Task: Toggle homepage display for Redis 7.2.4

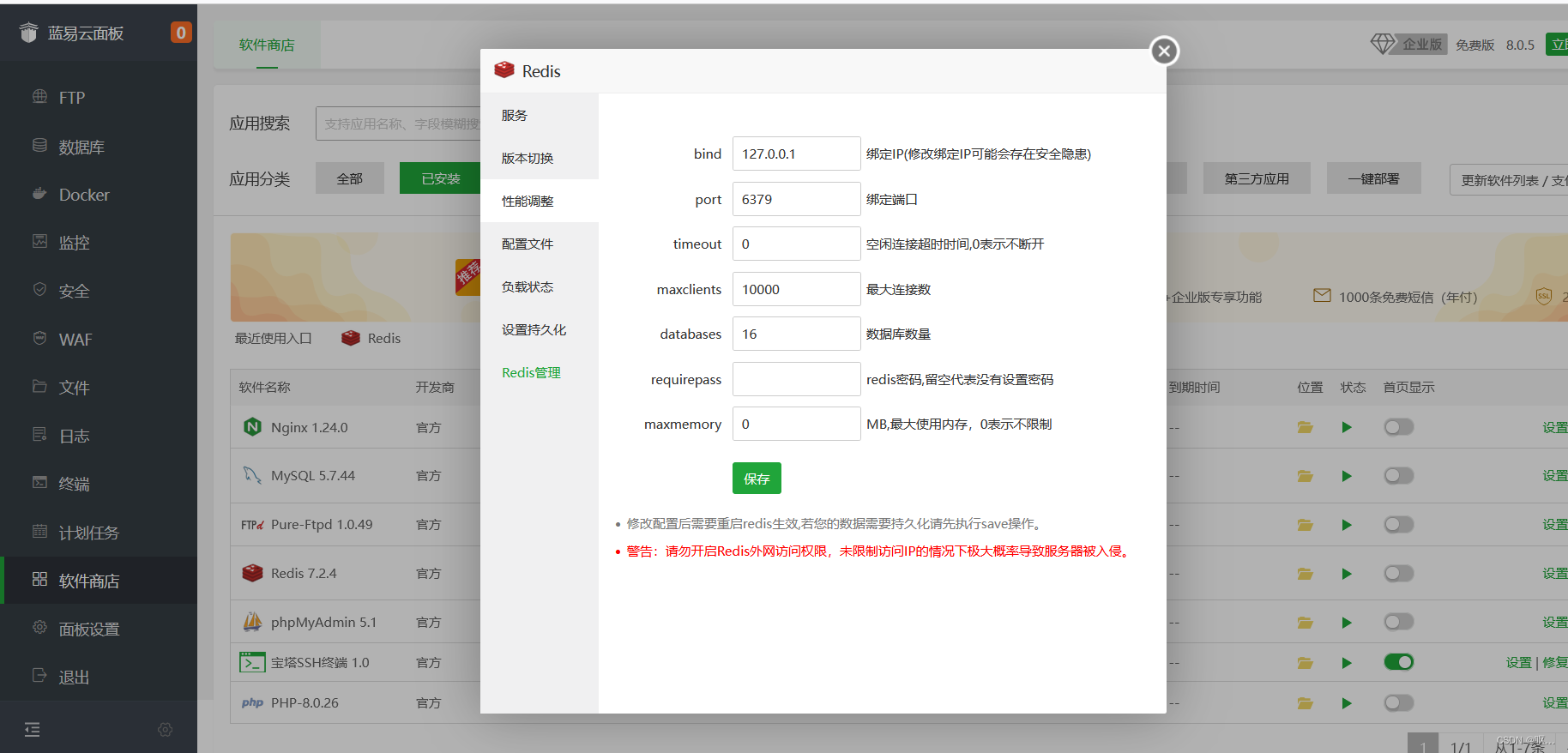Action: [x=1398, y=573]
